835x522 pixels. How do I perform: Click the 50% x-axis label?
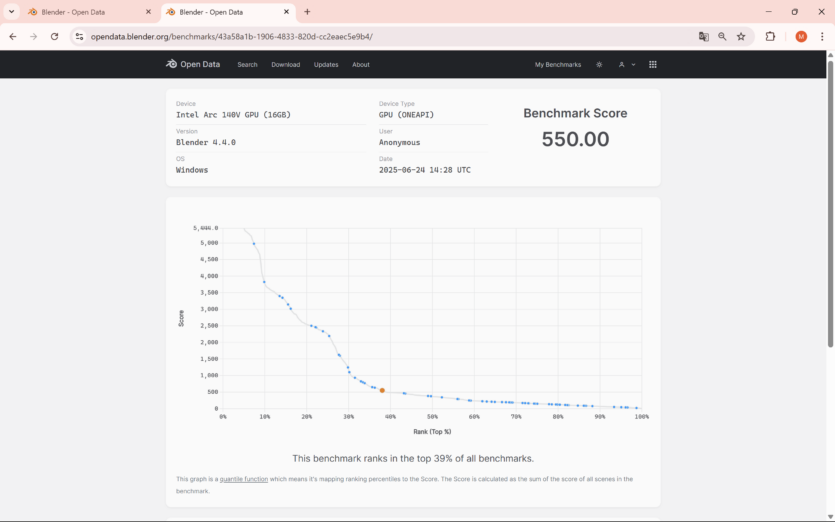click(x=432, y=417)
